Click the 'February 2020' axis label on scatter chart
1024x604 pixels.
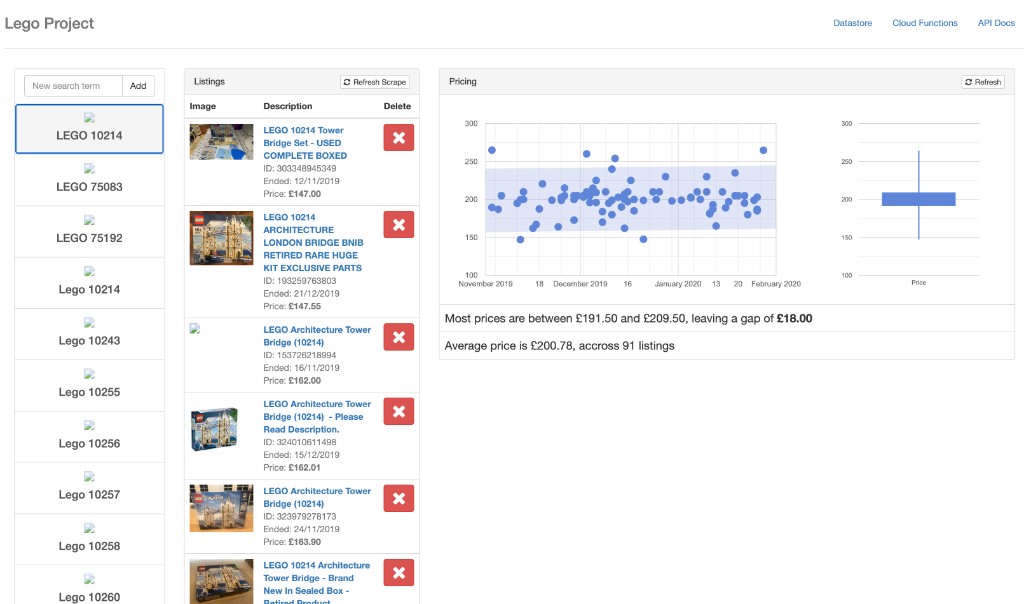tap(776, 284)
